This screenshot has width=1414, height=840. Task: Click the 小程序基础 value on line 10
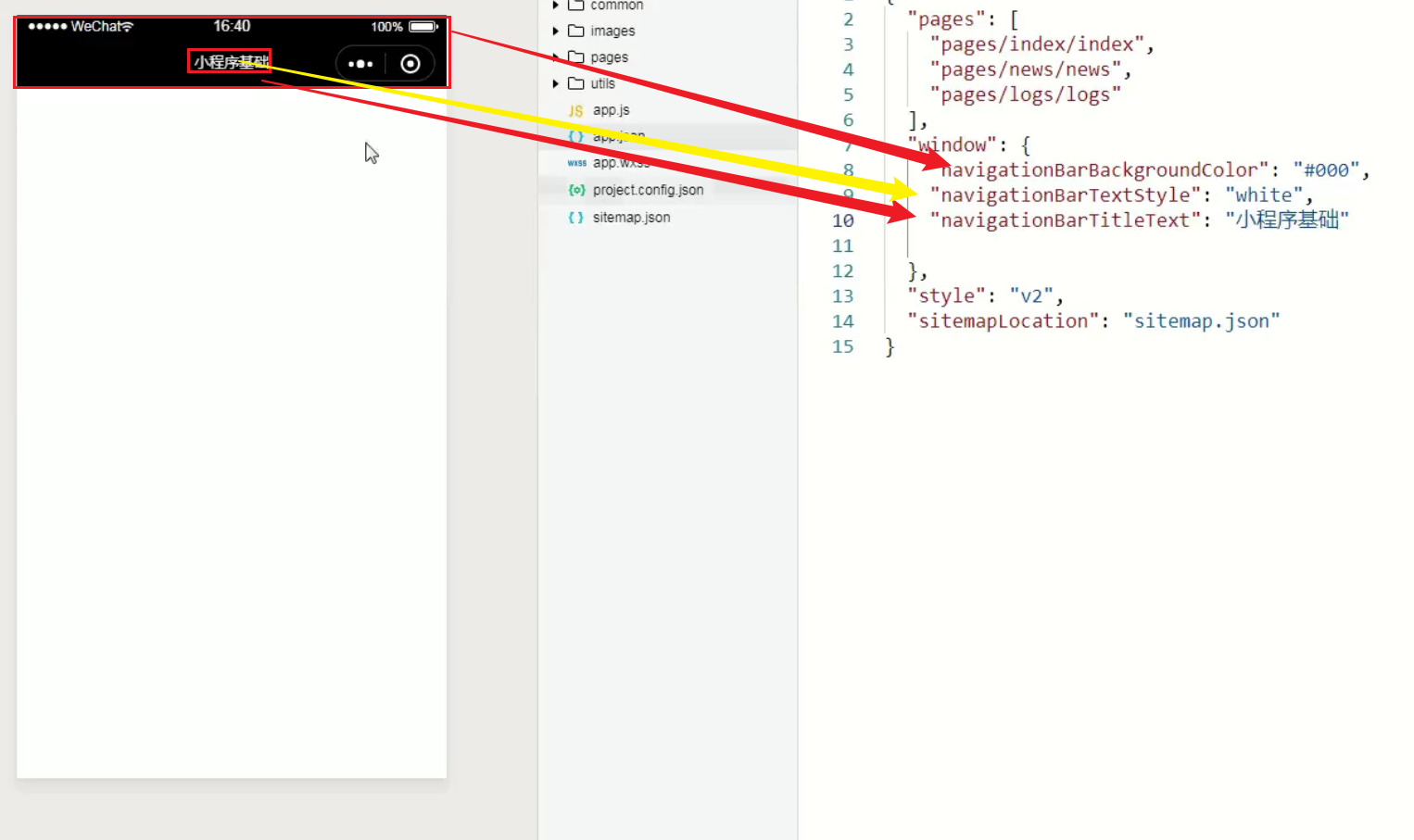(1287, 220)
